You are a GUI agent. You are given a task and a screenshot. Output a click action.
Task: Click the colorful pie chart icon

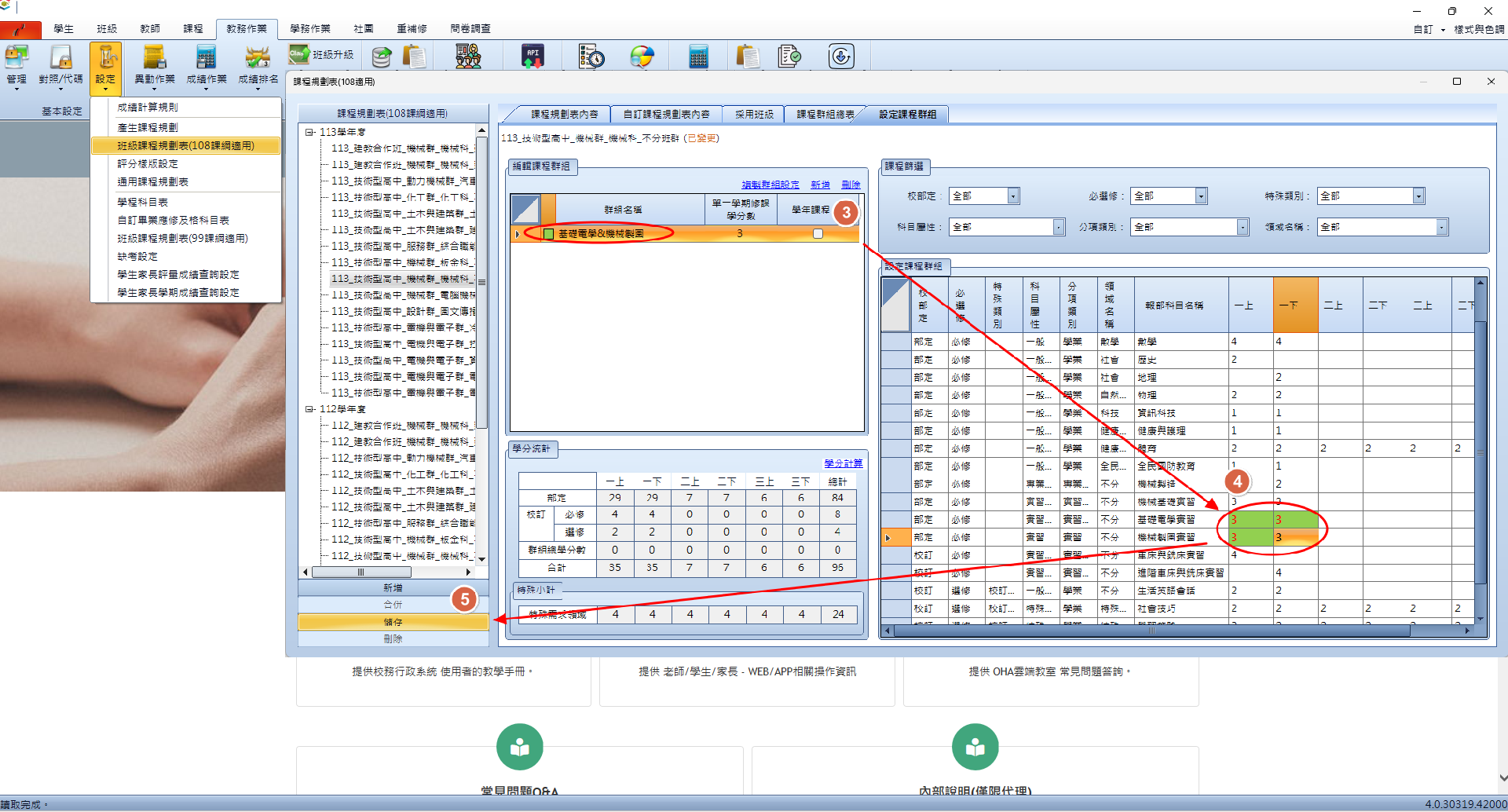pos(642,57)
